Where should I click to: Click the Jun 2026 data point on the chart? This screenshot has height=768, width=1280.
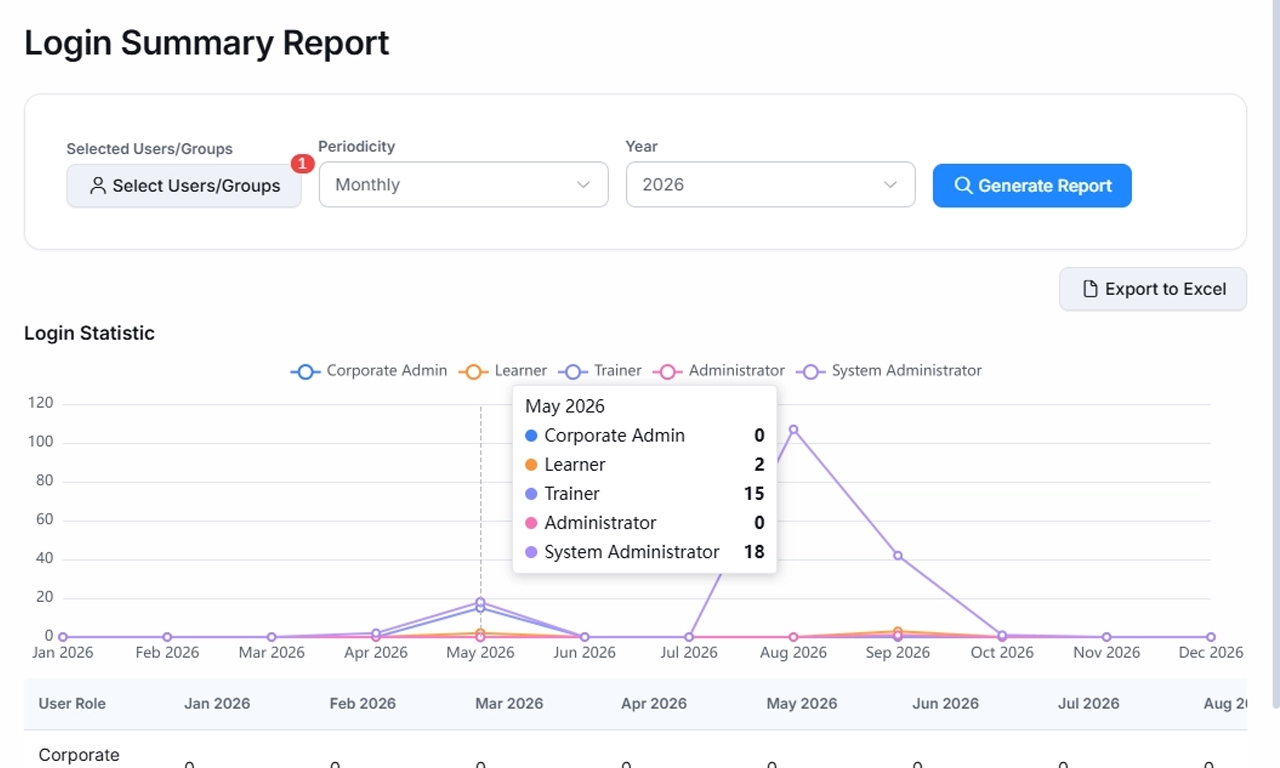point(585,637)
